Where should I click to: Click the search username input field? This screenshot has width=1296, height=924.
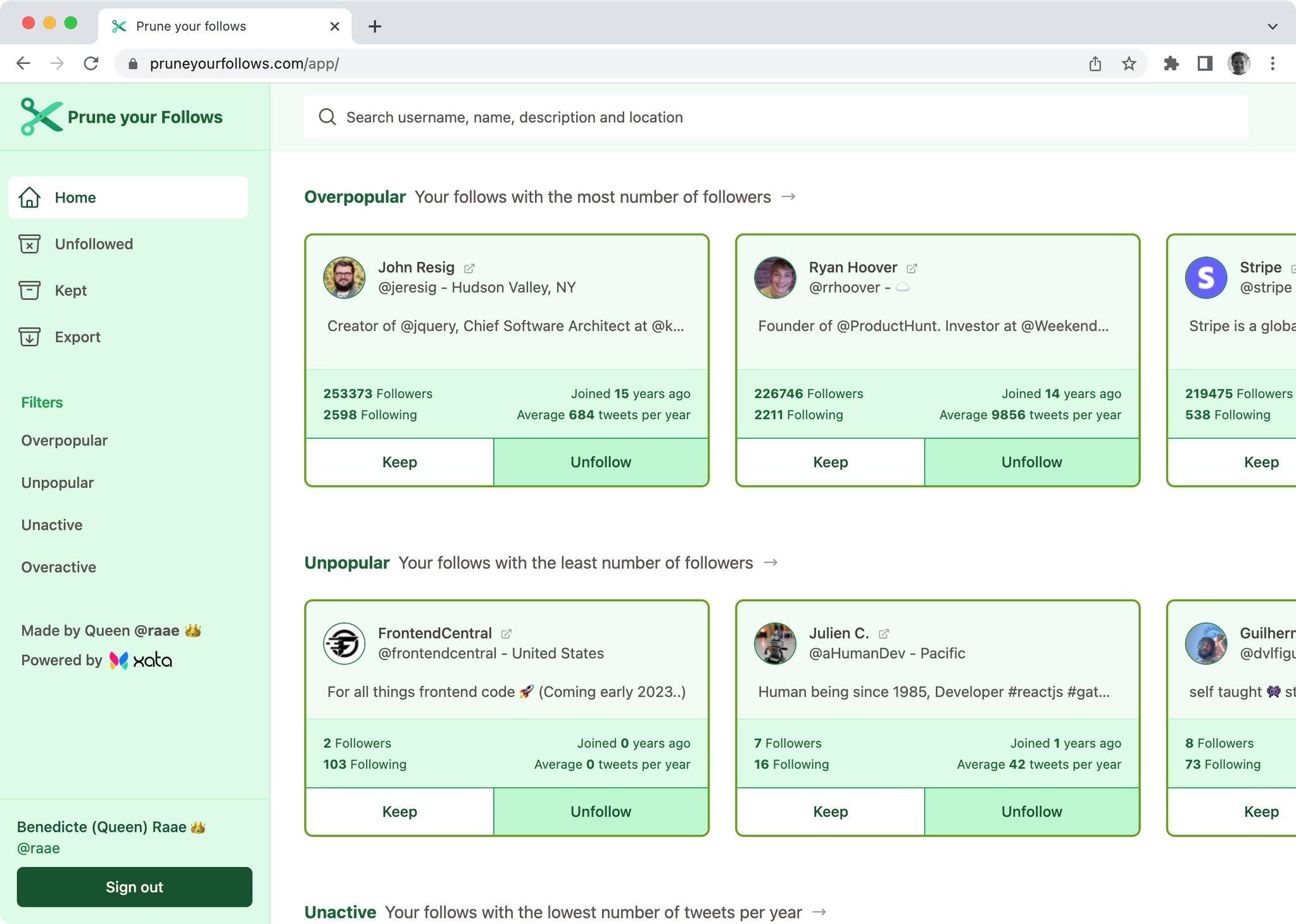tap(776, 117)
